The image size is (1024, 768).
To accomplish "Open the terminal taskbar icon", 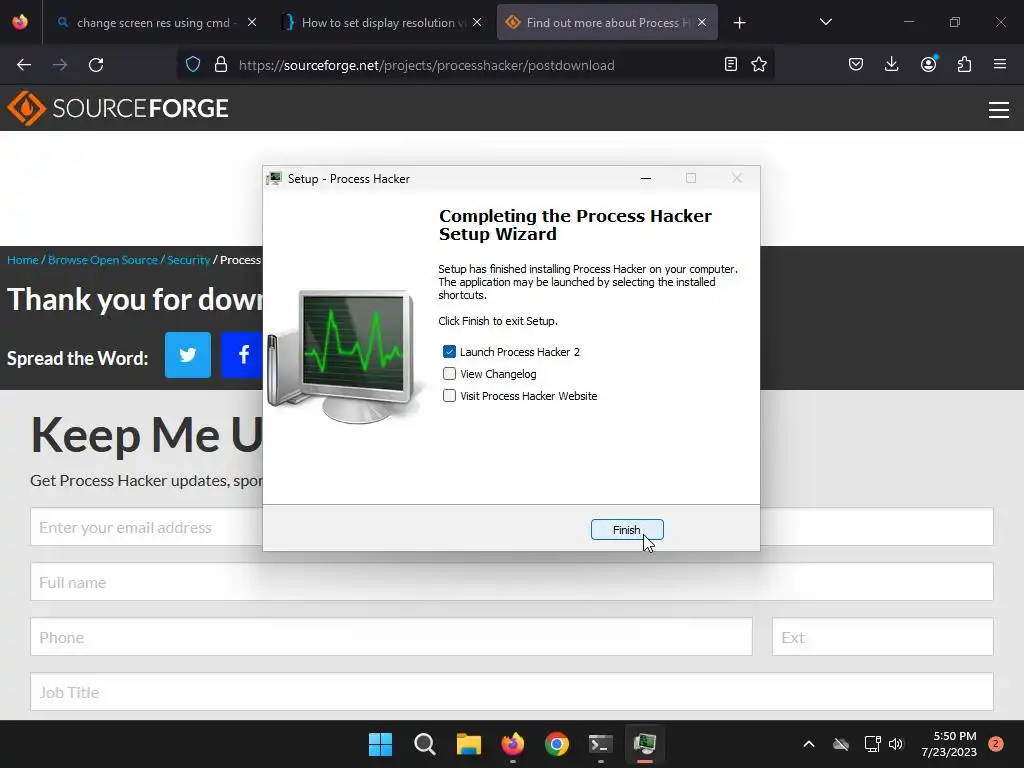I will pos(600,744).
